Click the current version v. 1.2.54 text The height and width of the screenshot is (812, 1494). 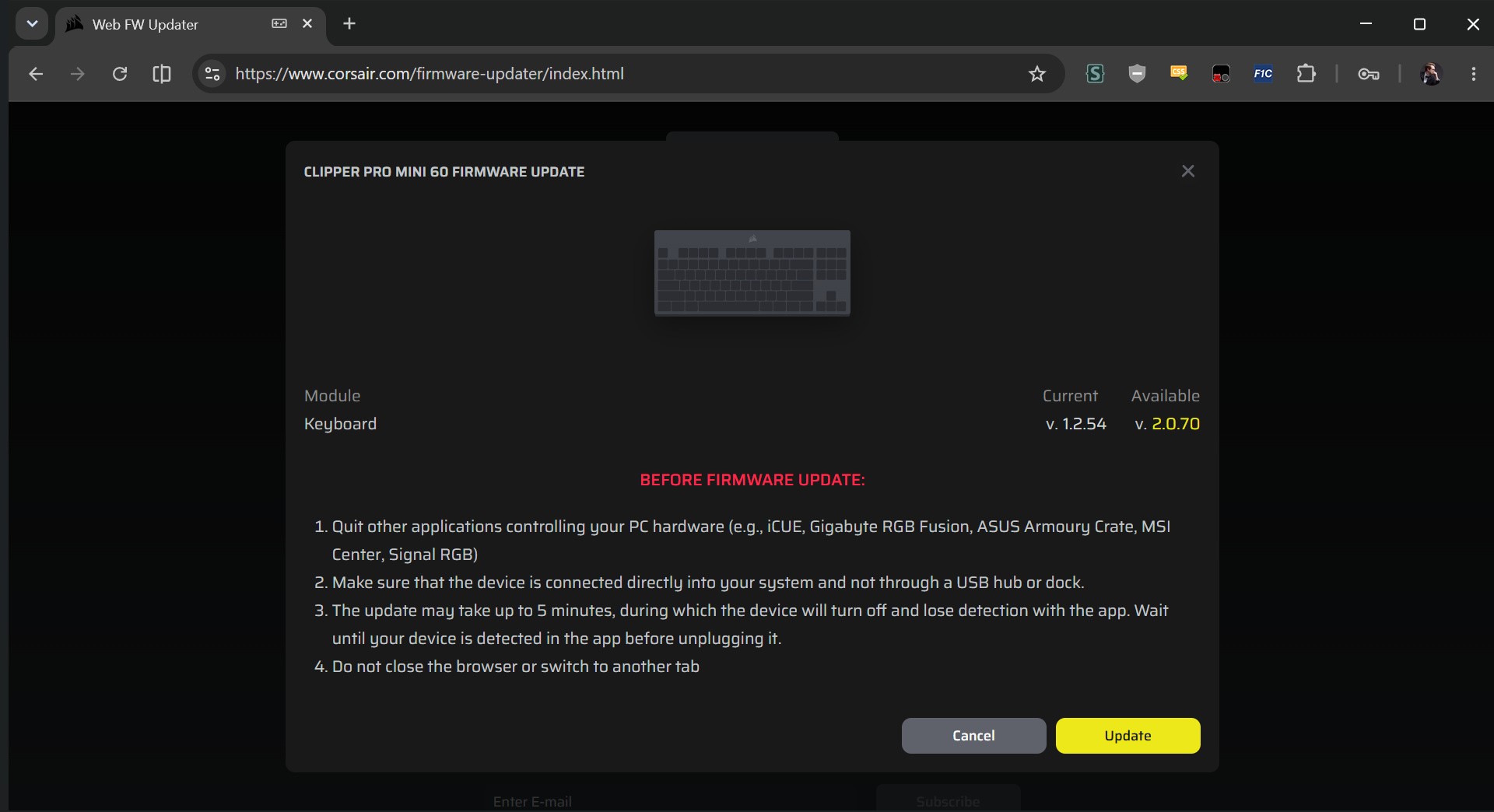[x=1076, y=424]
